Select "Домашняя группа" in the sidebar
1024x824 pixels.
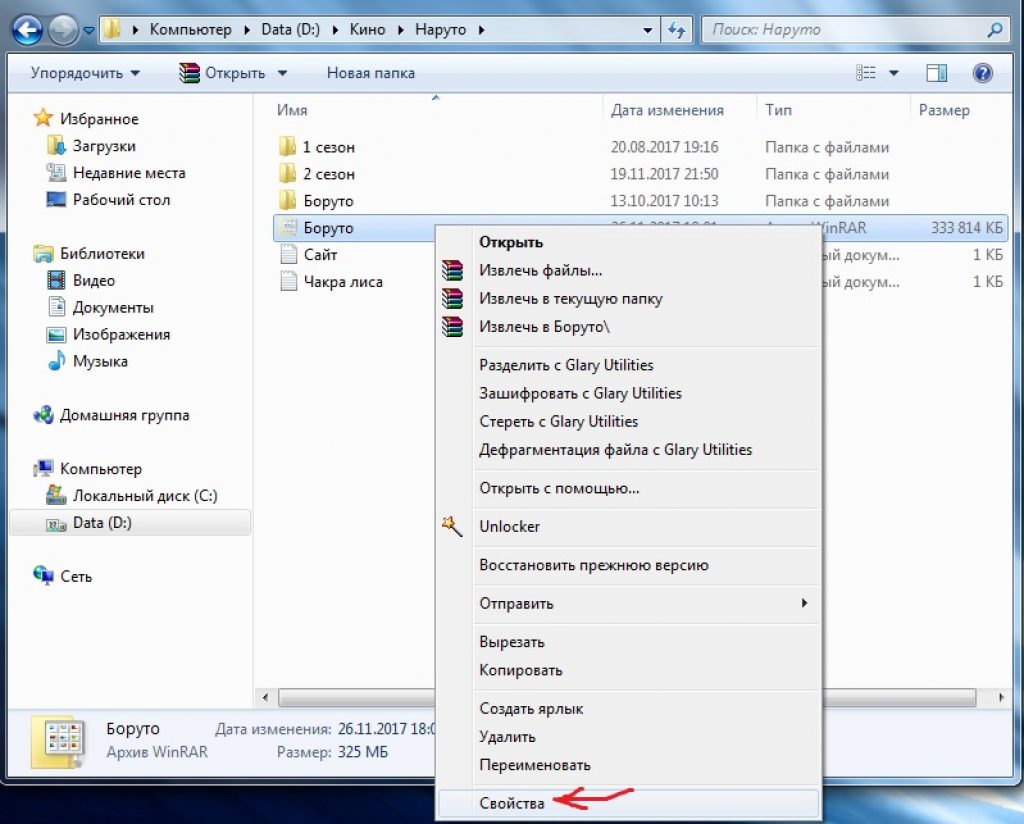(112, 415)
